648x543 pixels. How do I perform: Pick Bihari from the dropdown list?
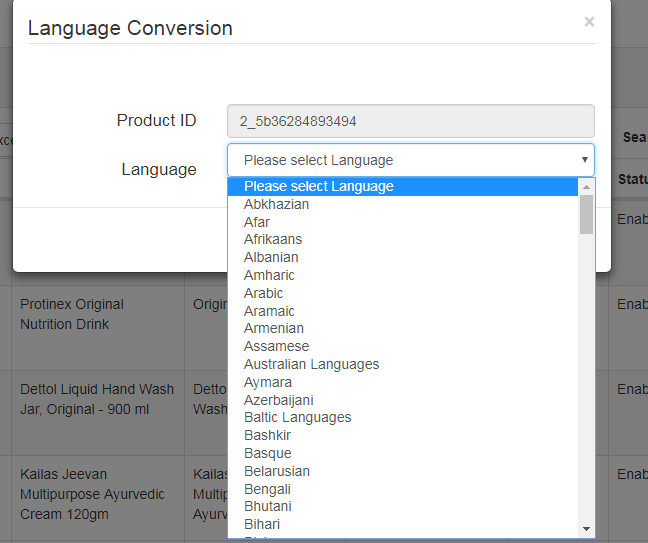[x=262, y=524]
